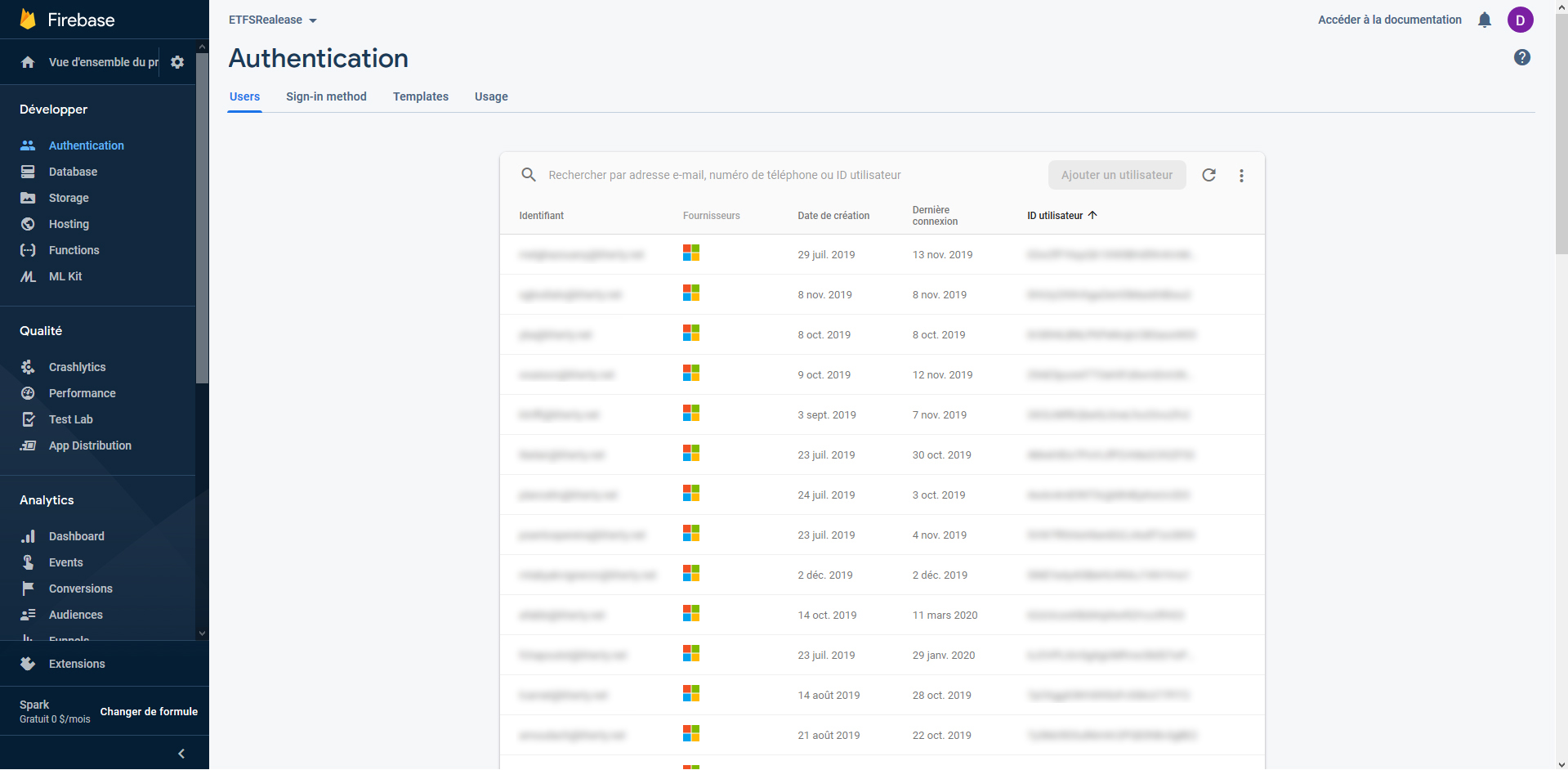Click the Test Lab icon
Viewport: 1568px width, 770px height.
point(28,419)
